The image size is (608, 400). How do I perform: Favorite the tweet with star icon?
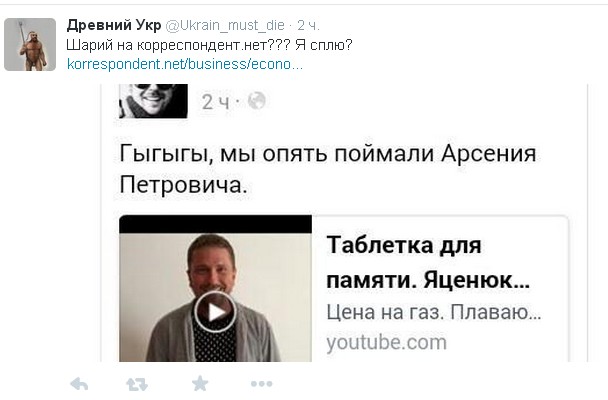200,384
